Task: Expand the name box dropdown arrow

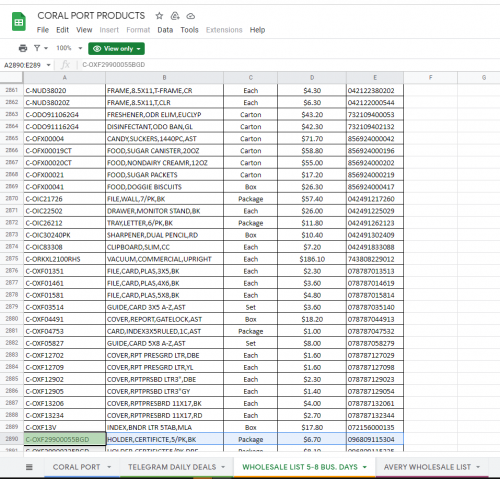Action: pos(49,65)
